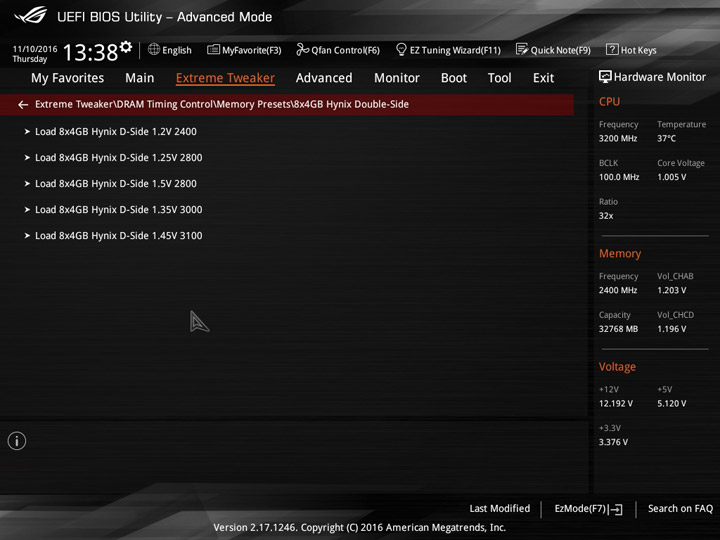Load 8x4GB Hynix D-Side 1.5V 2800
720x540 pixels.
click(116, 184)
